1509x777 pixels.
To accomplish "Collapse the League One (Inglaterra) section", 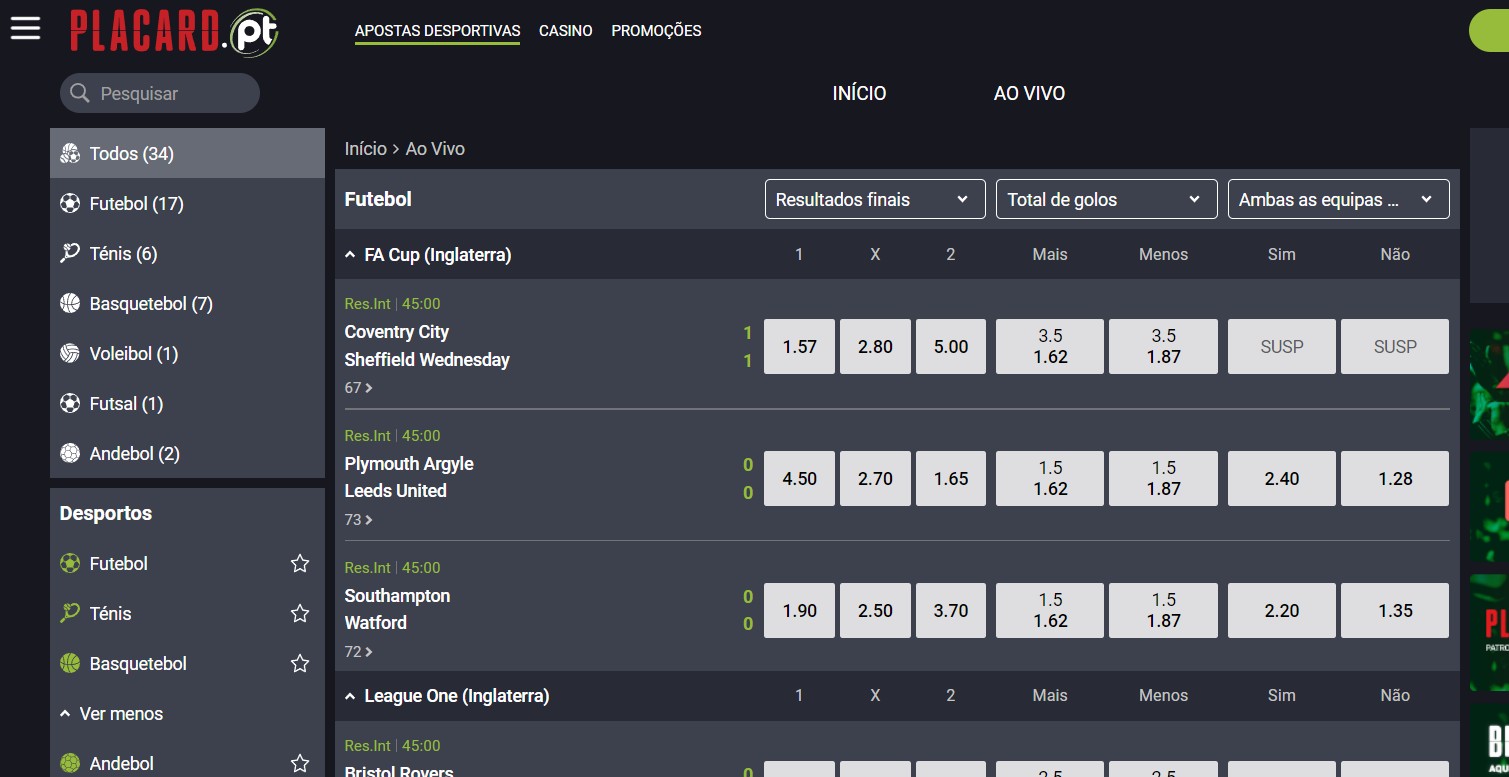I will [350, 696].
